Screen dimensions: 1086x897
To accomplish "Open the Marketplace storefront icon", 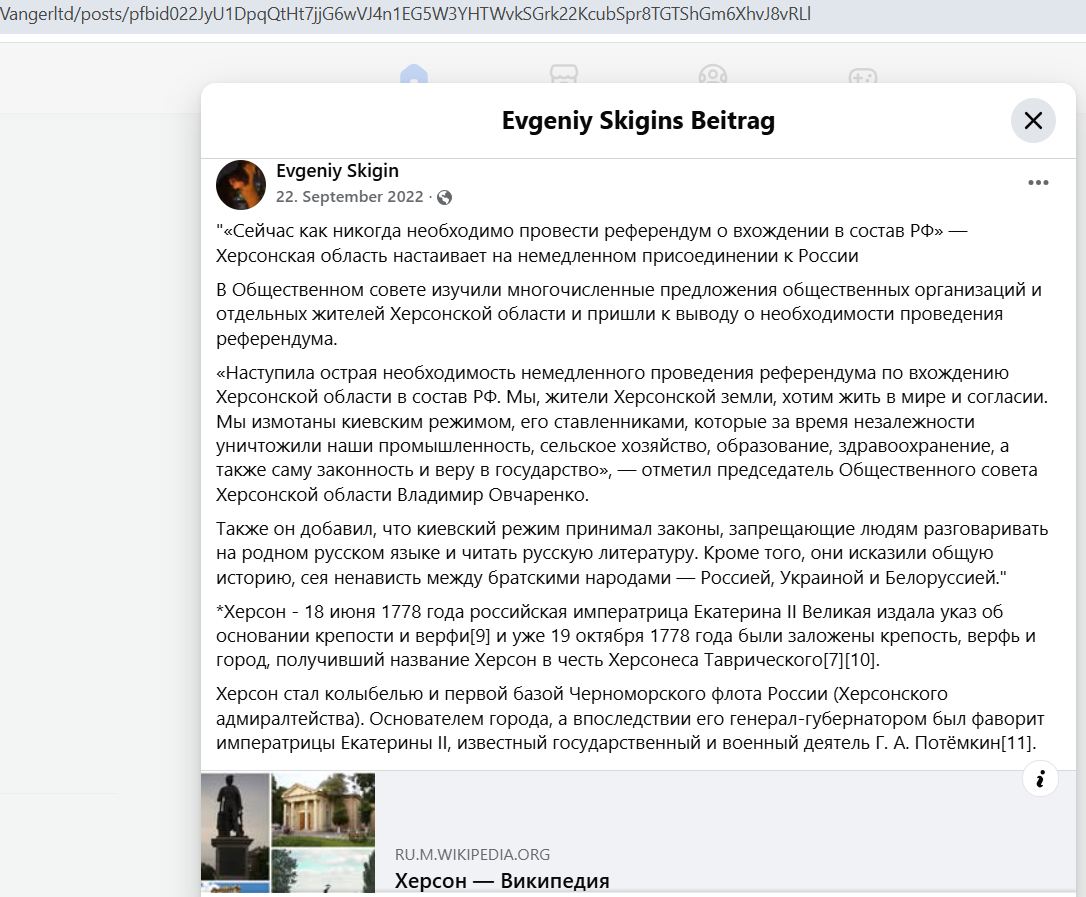I will click(x=563, y=77).
